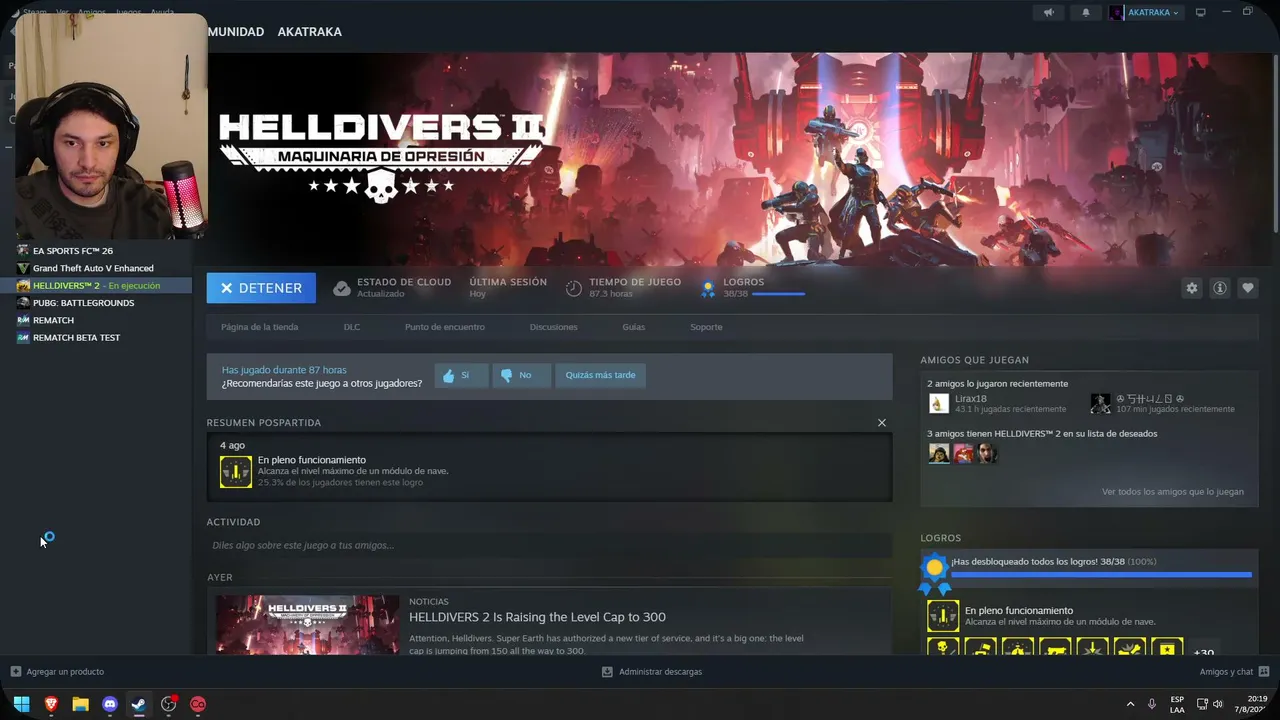The height and width of the screenshot is (720, 1280).
Task: Click 'Has jugado durante 87 horas' text
Action: click(284, 370)
